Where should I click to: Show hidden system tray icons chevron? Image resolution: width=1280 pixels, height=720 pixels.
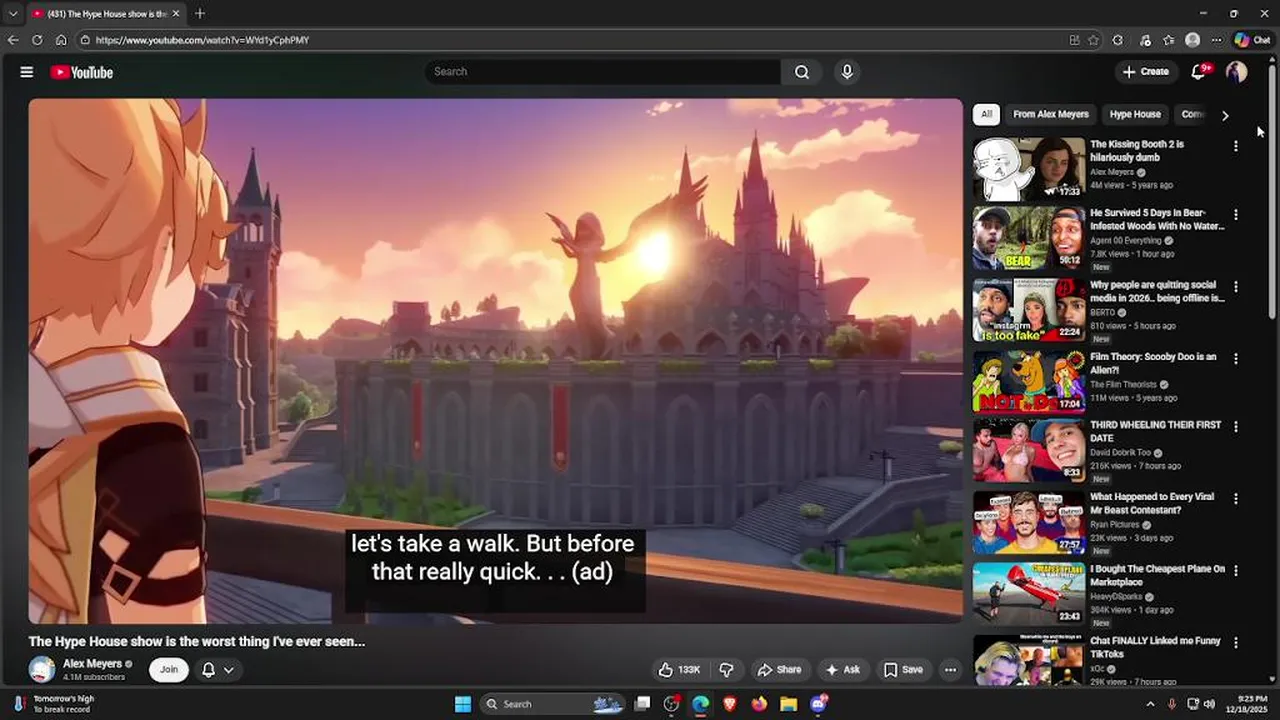click(x=1150, y=704)
